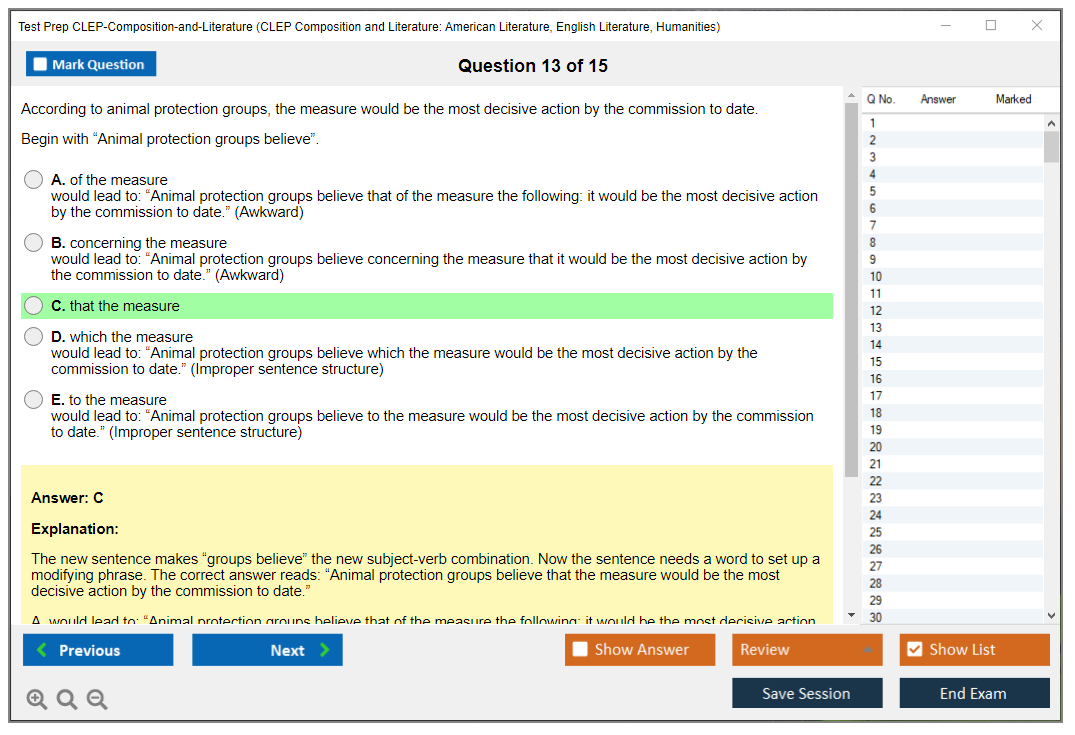The width and height of the screenshot is (1075, 735).
Task: Click Save Session button
Action: tap(806, 693)
